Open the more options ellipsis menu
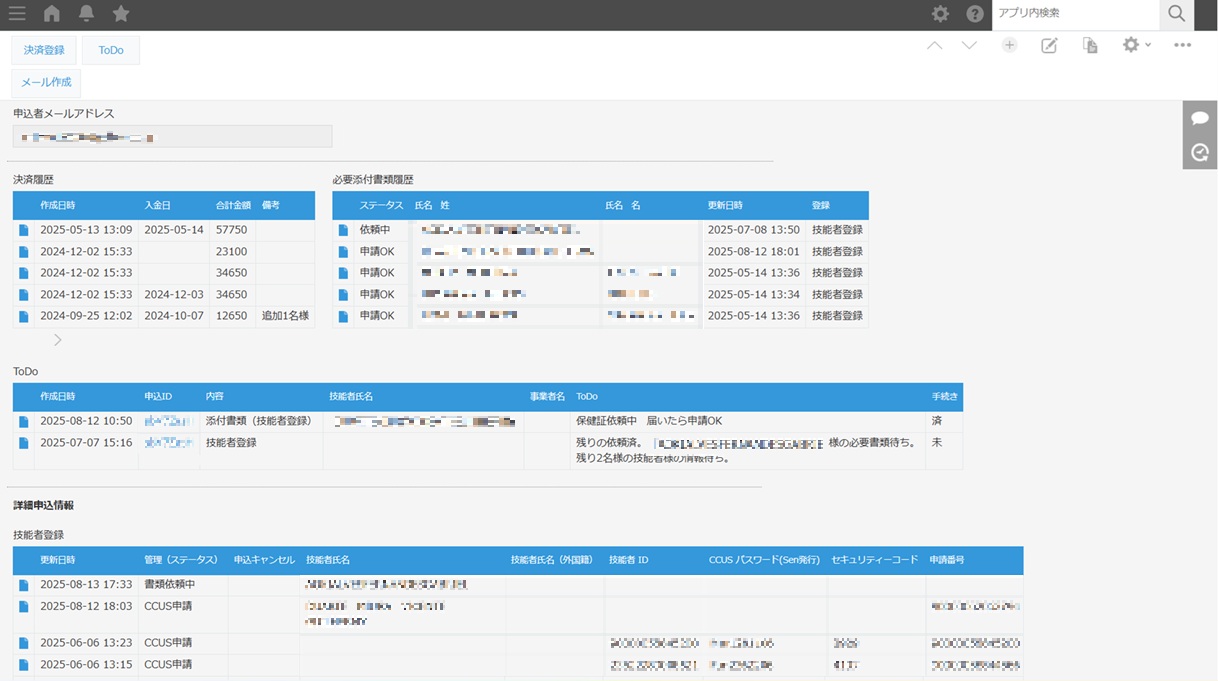 pyautogui.click(x=1182, y=46)
